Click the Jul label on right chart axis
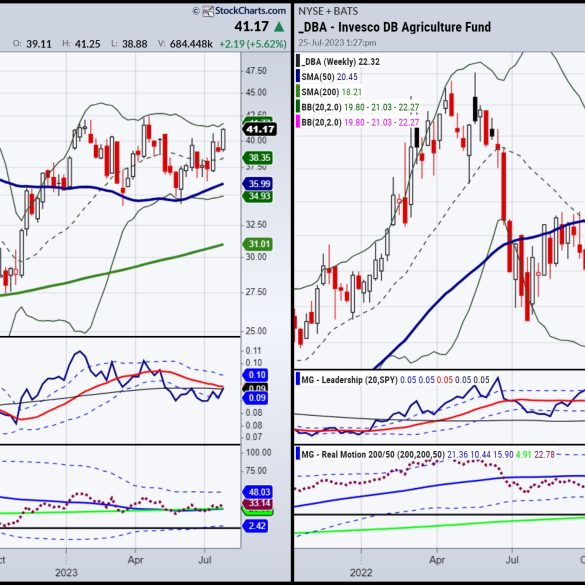 point(512,560)
